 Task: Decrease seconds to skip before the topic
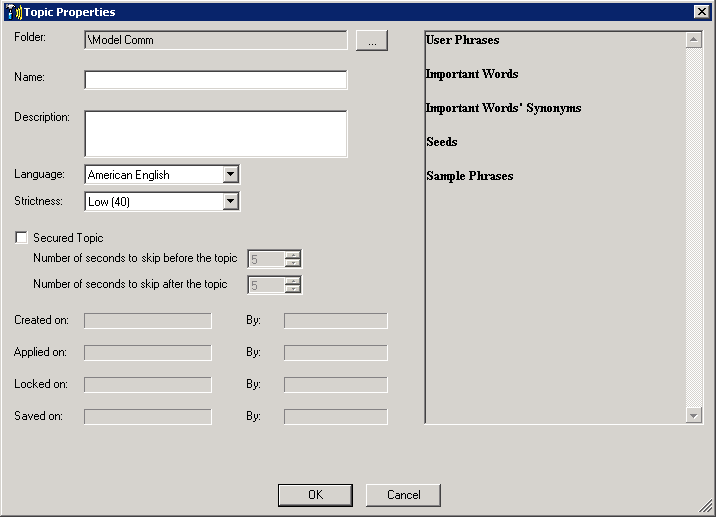pos(293,264)
